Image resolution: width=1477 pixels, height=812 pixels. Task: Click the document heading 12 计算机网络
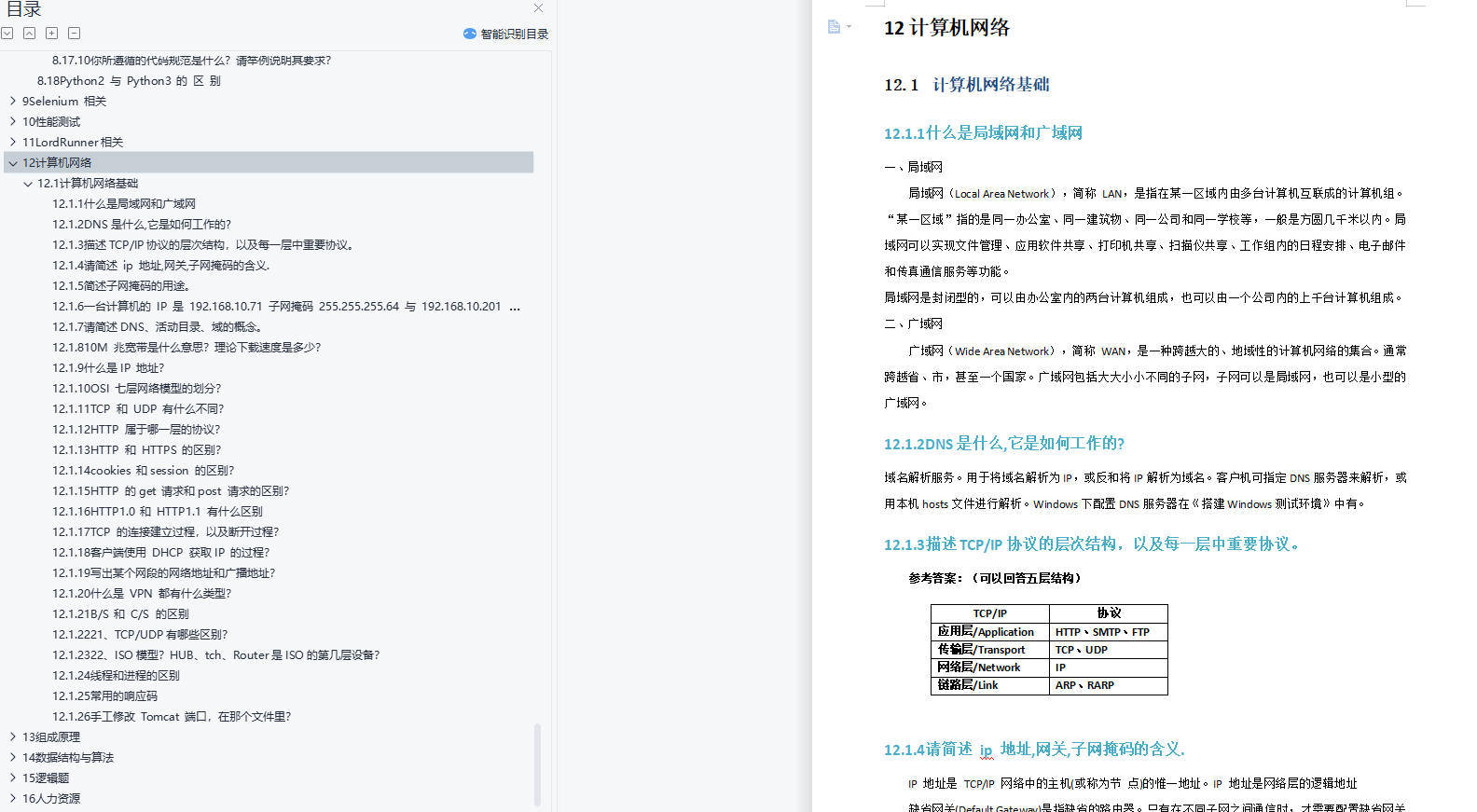[946, 28]
